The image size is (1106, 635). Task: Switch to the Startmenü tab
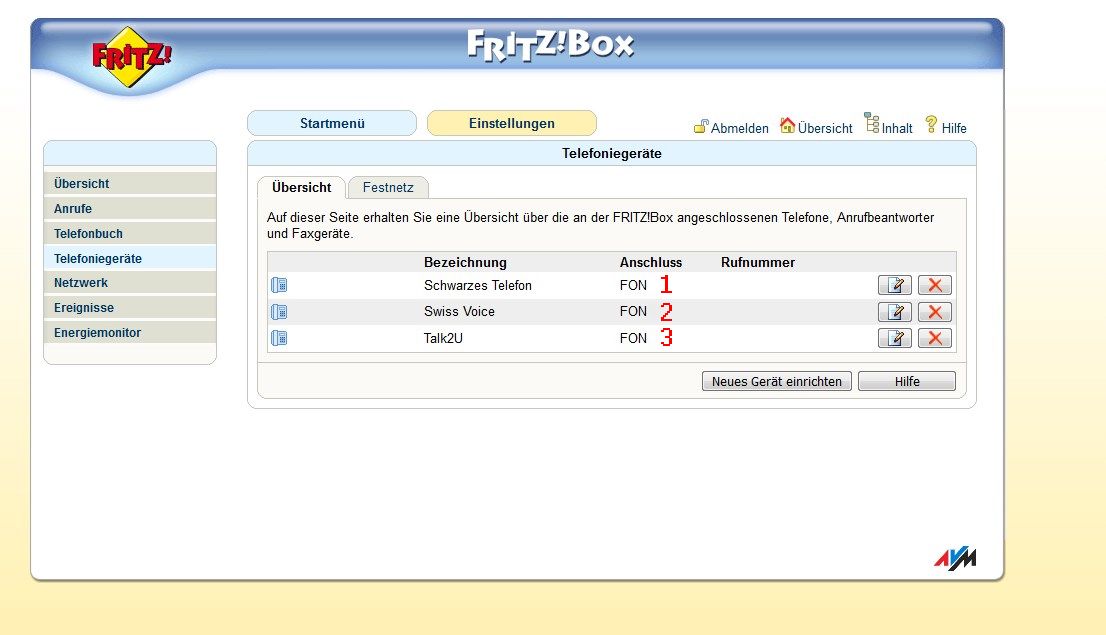tap(332, 123)
